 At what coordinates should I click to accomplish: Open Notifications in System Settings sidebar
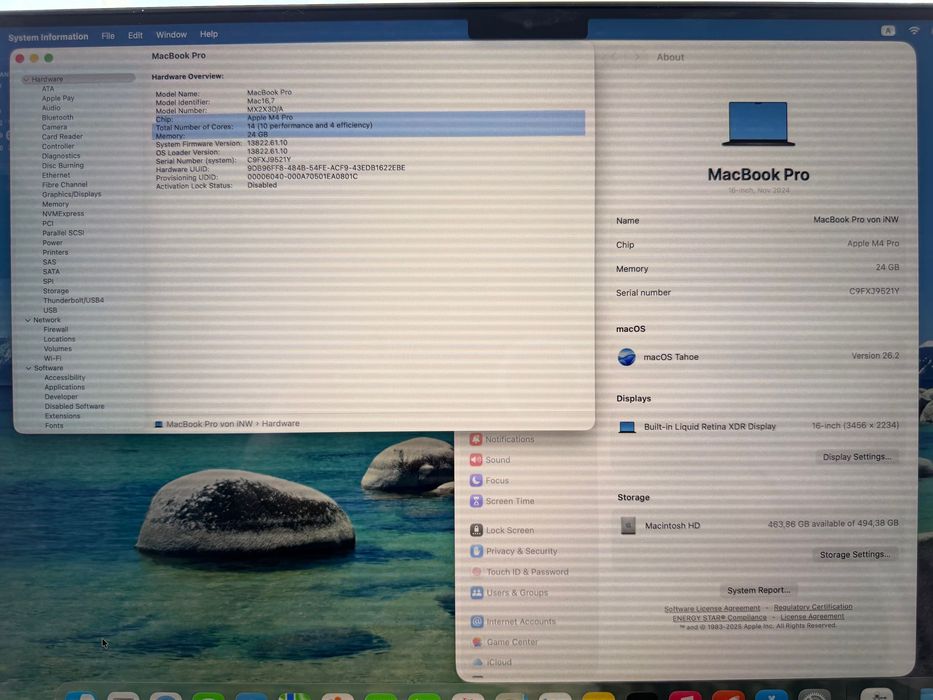[503, 439]
